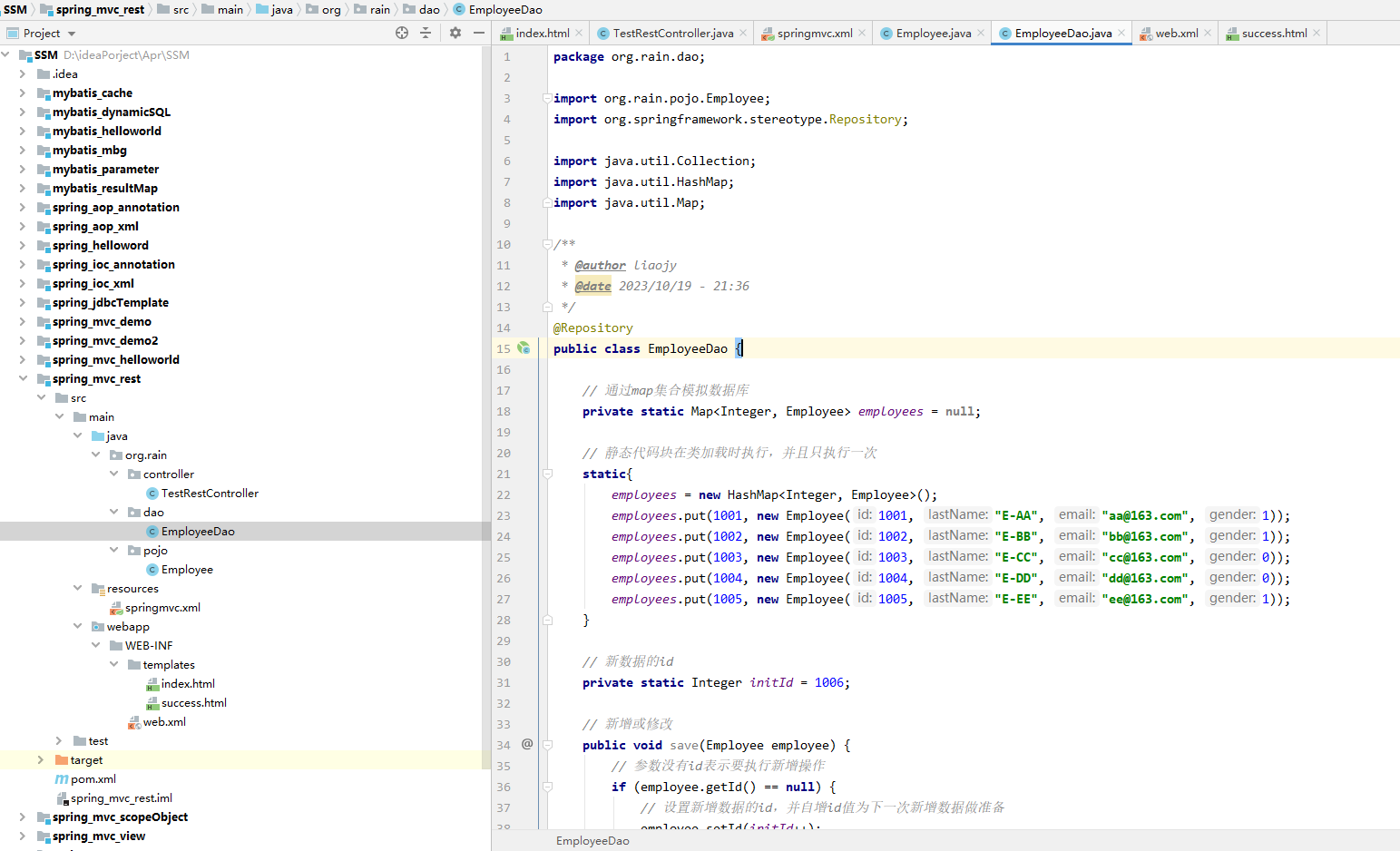Expand the target folder
The width and height of the screenshot is (1400, 851).
[41, 759]
